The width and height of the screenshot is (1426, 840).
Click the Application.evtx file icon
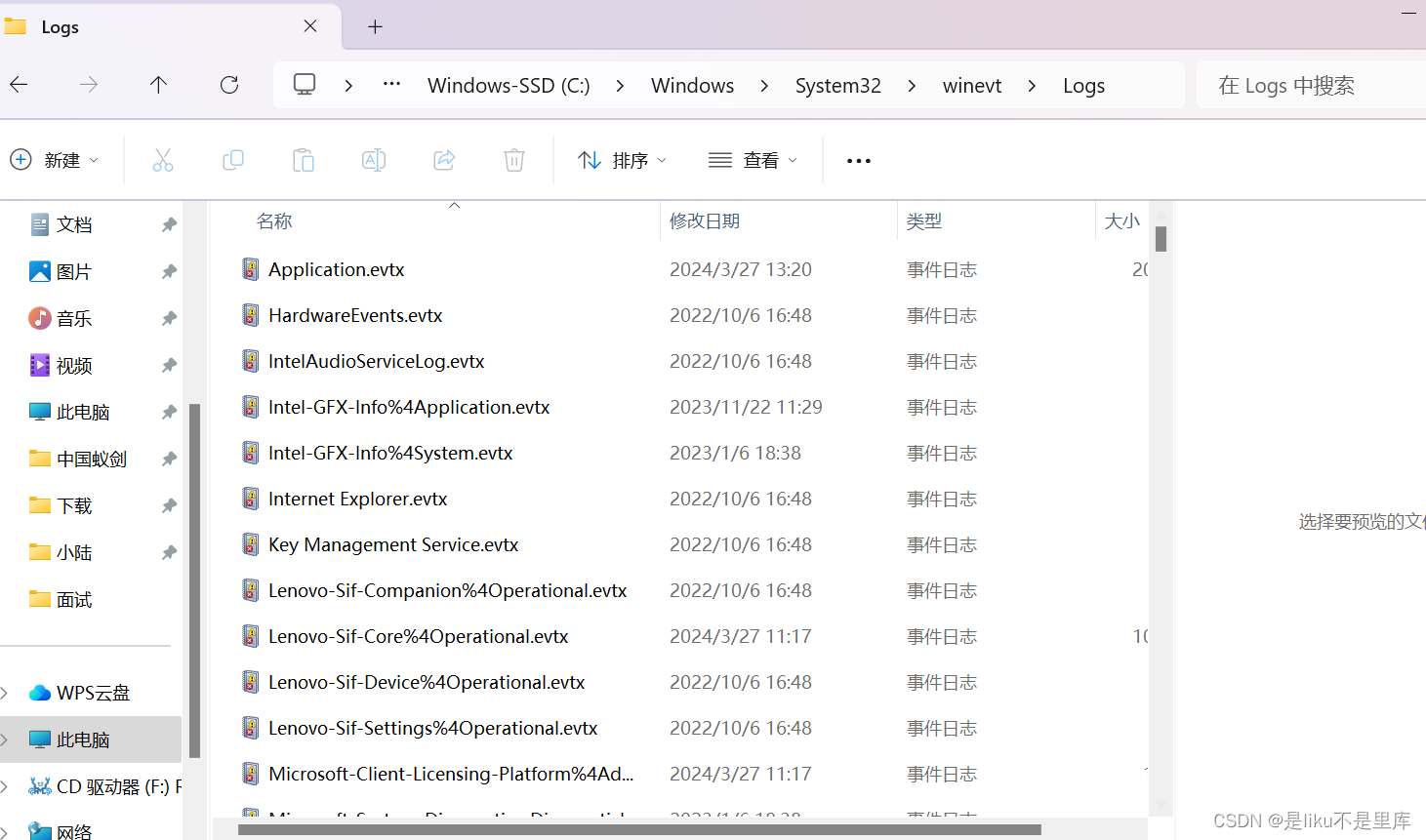coord(251,269)
